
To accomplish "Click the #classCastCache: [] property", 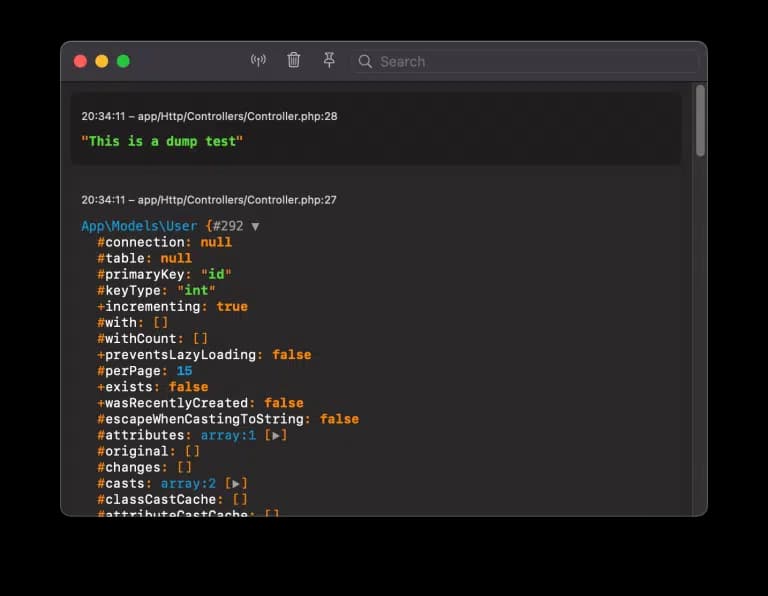I will click(172, 500).
